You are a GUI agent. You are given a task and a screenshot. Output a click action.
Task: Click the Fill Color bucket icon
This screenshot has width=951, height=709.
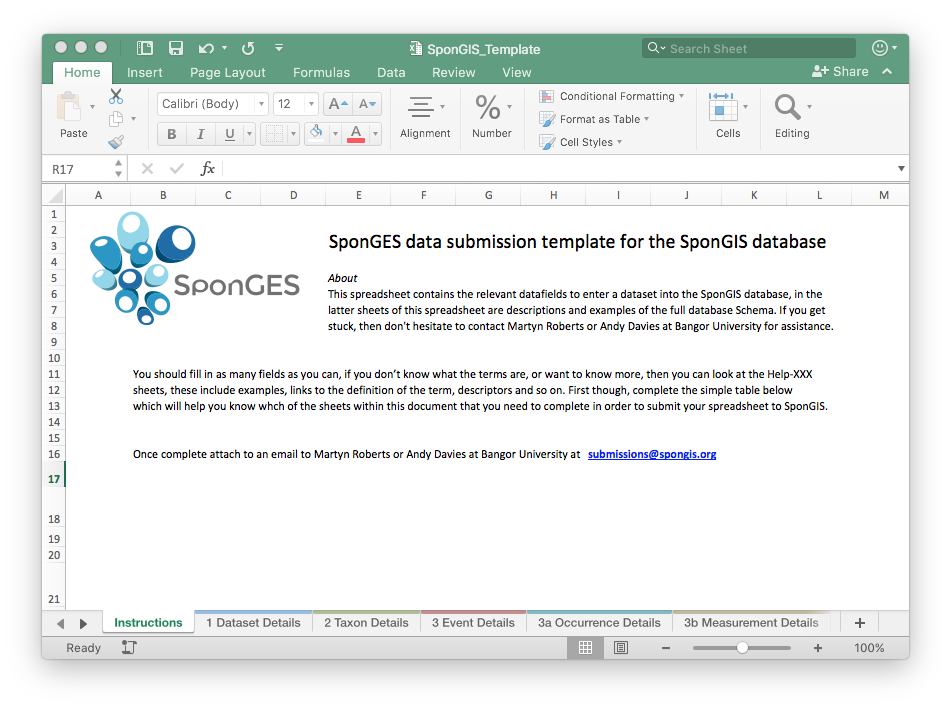point(316,133)
